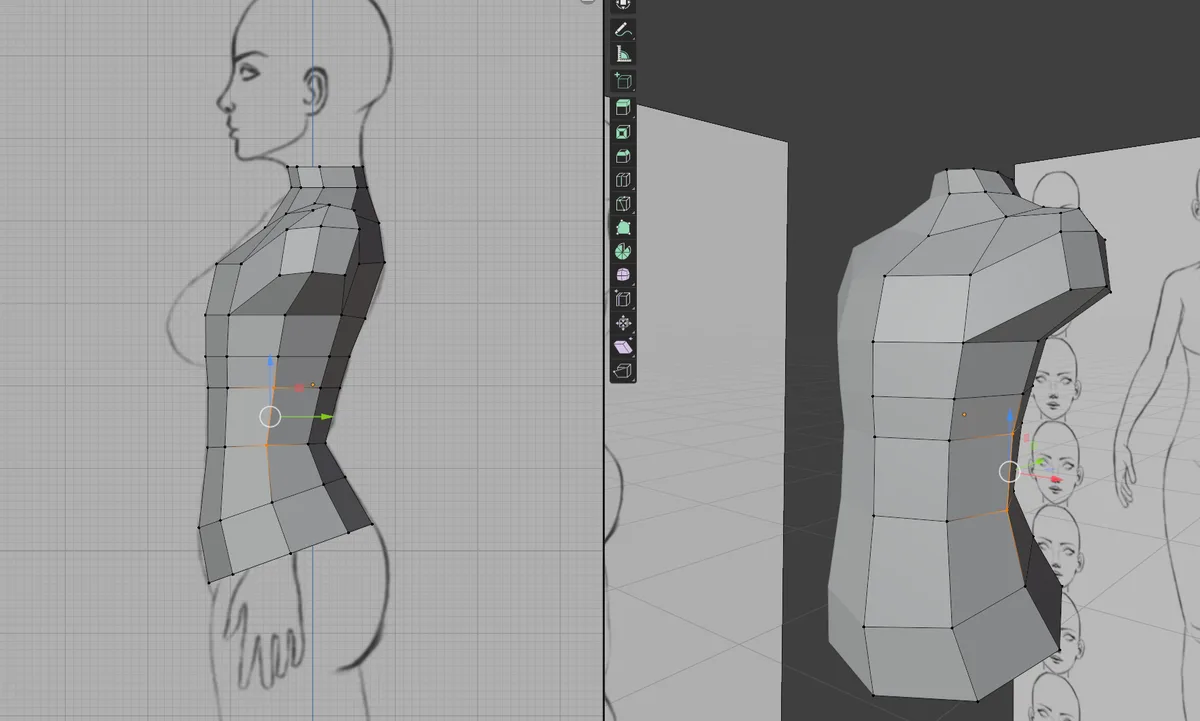The height and width of the screenshot is (721, 1200).
Task: Select the Annotate pencil tool
Action: 623,30
